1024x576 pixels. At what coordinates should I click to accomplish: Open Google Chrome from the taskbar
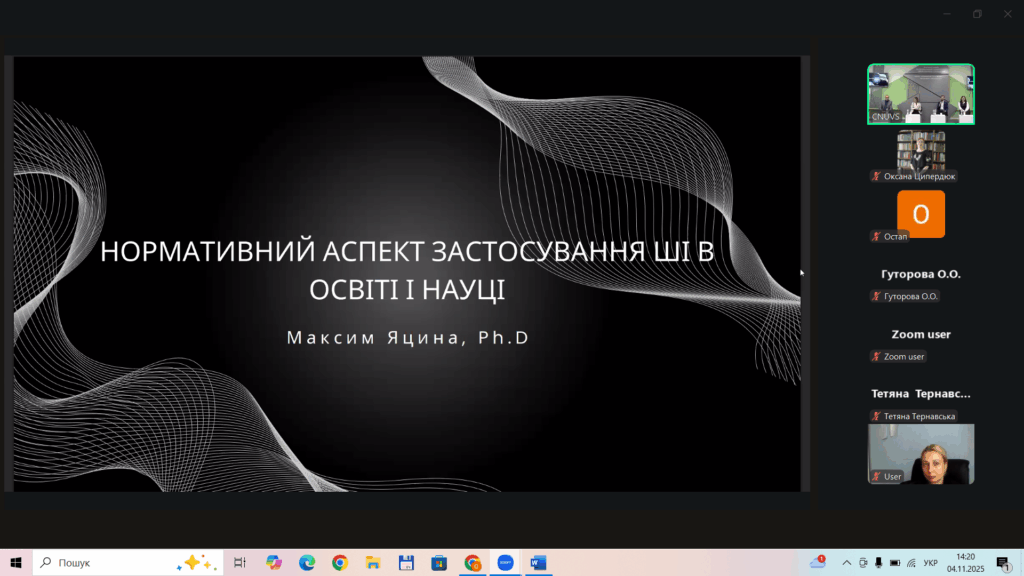[340, 562]
